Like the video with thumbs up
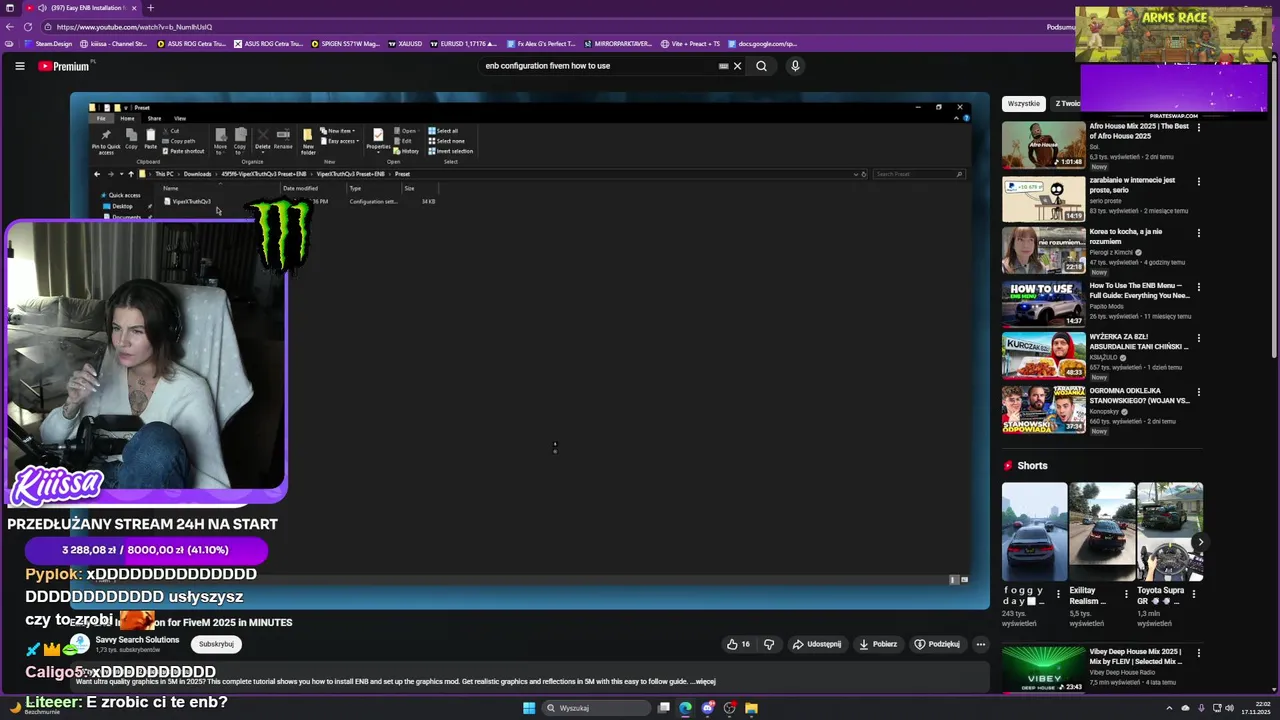Screen dimensions: 1280x720 pyautogui.click(x=738, y=644)
